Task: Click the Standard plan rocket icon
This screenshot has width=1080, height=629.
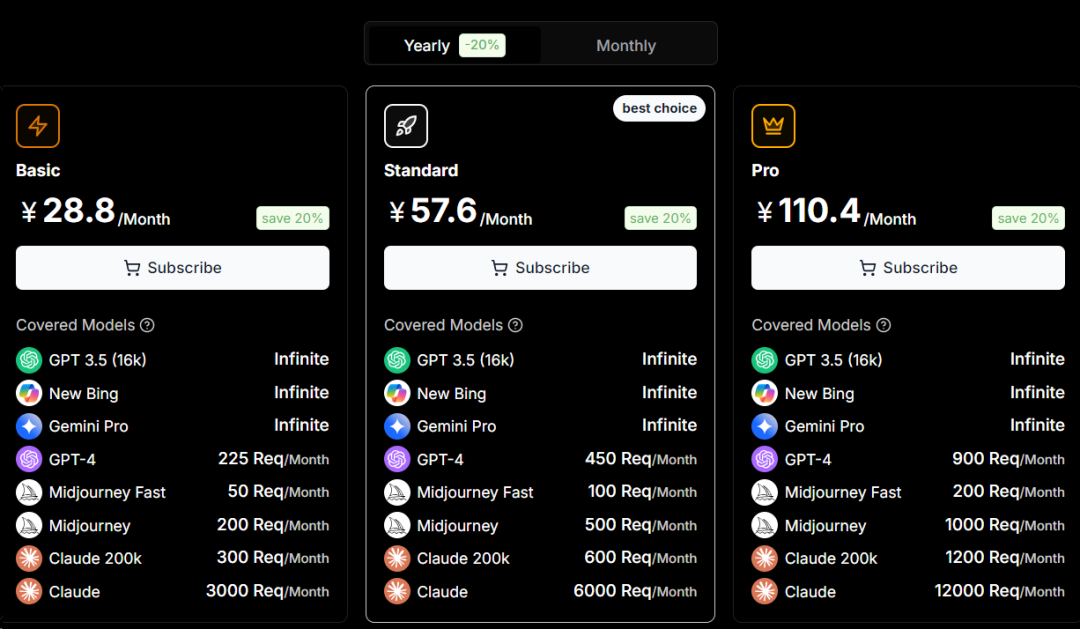Action: [x=406, y=126]
